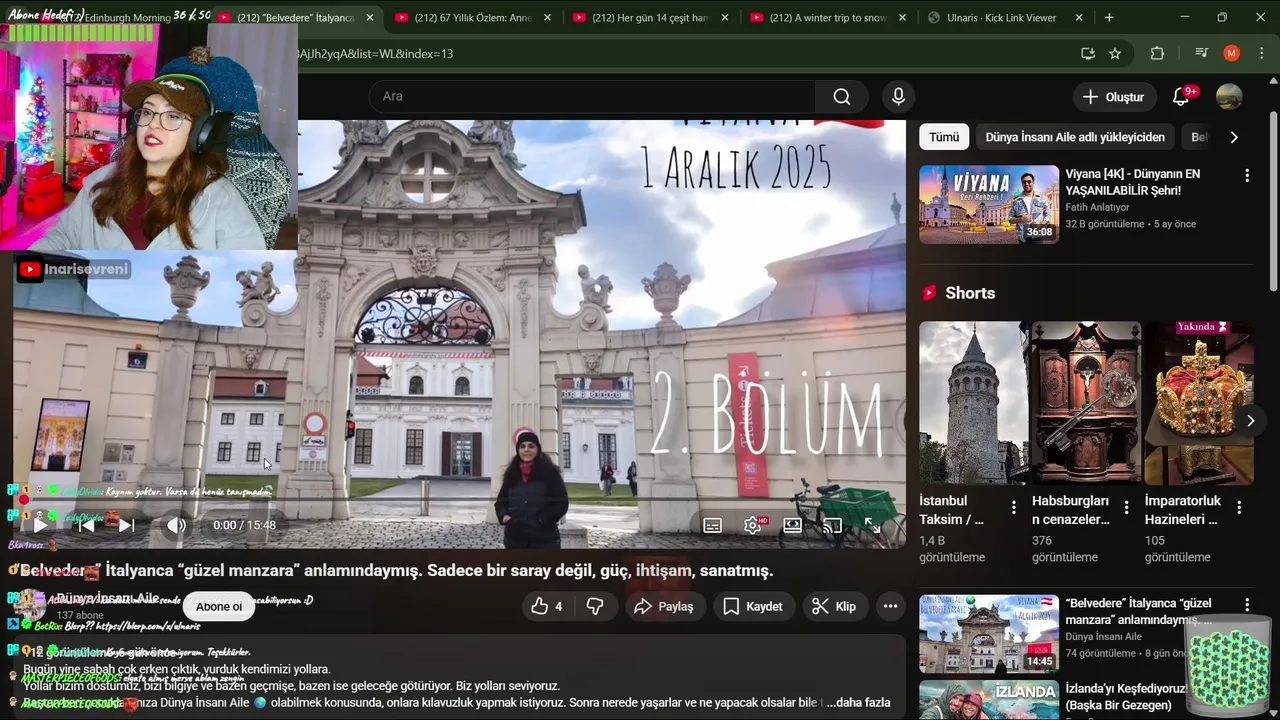This screenshot has width=1280, height=720.
Task: Open options for İmparatorluk Hazineleri short
Action: (x=1239, y=508)
